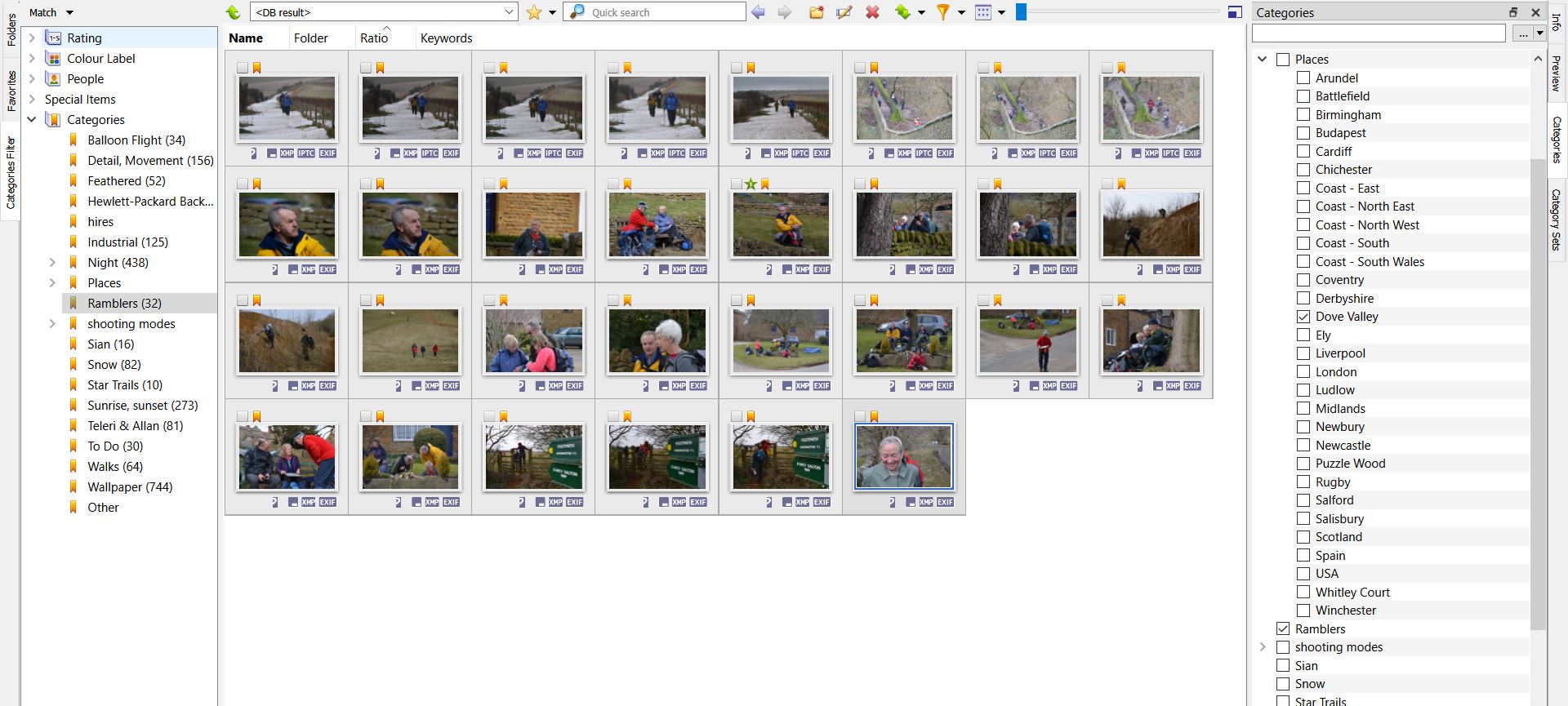
Task: Click the green up-folder arrow icon
Action: click(x=234, y=12)
